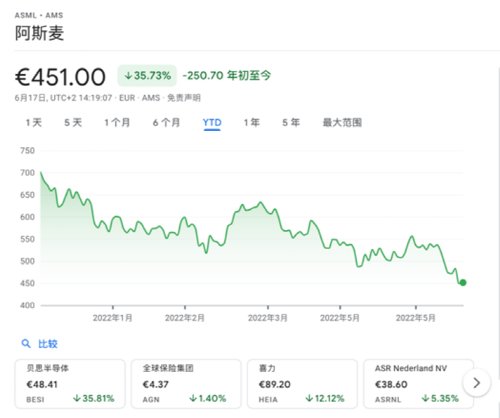Click the next arrow chevron on stock cards
Viewport: 500px width, 418px height.
(x=477, y=383)
